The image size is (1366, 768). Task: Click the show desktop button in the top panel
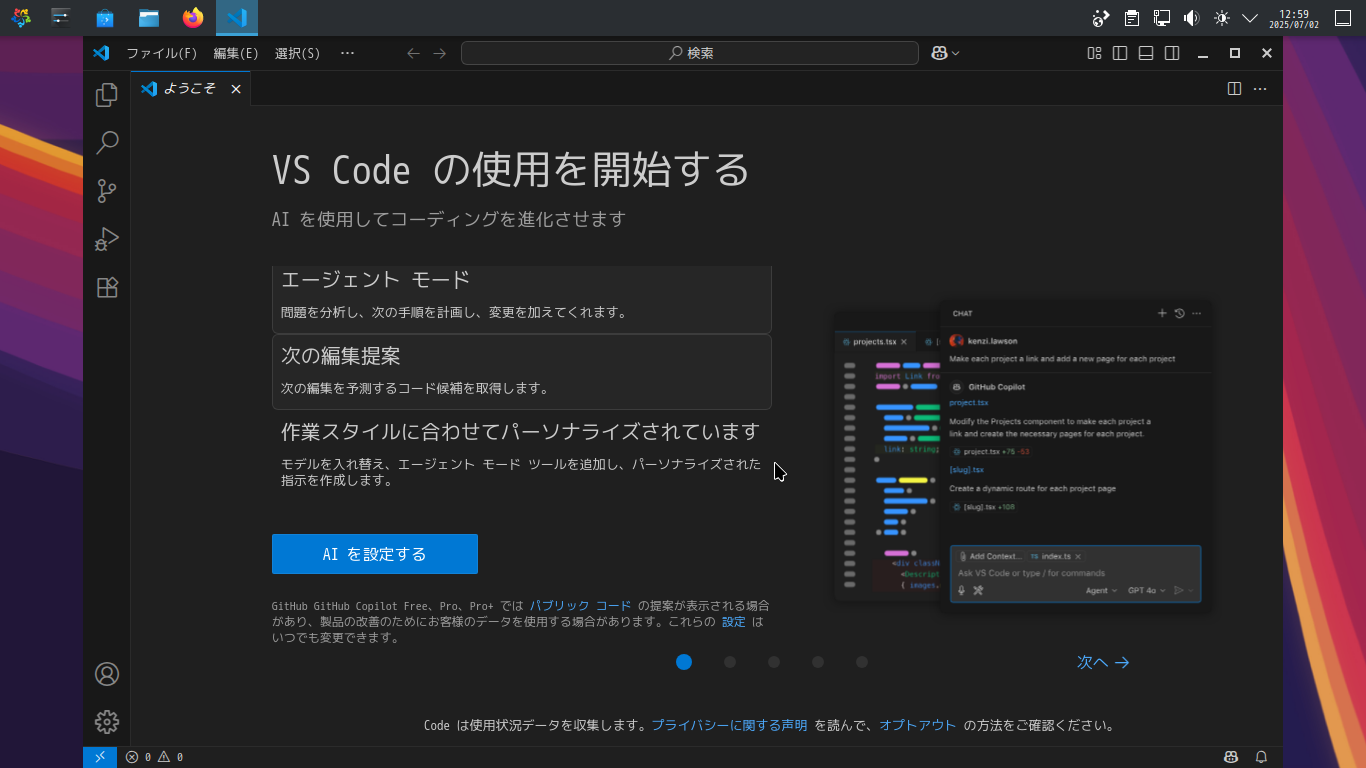1343,18
